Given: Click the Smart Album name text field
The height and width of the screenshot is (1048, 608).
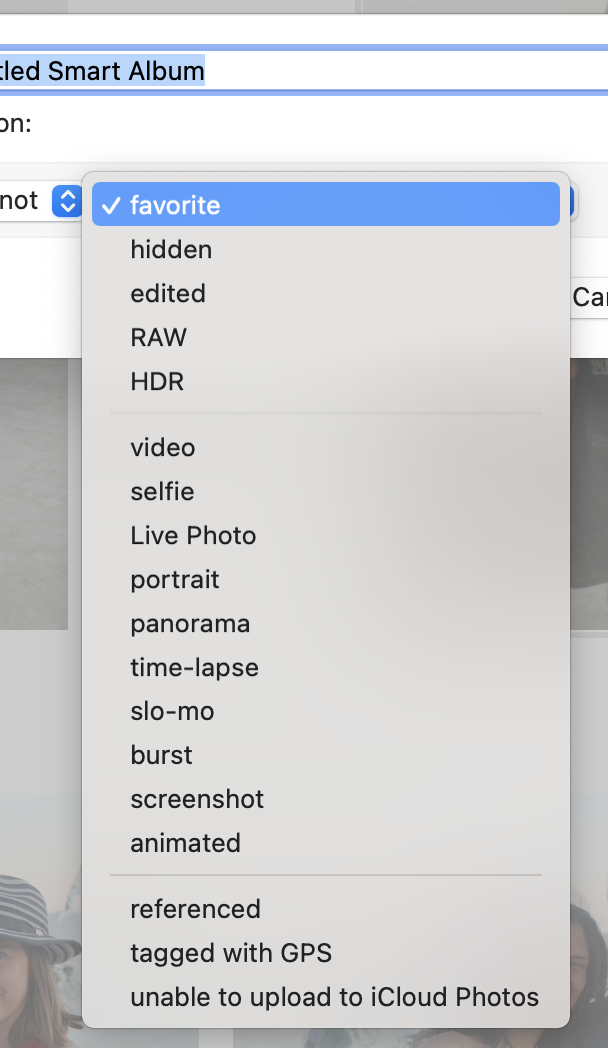Looking at the screenshot, I should click(300, 71).
